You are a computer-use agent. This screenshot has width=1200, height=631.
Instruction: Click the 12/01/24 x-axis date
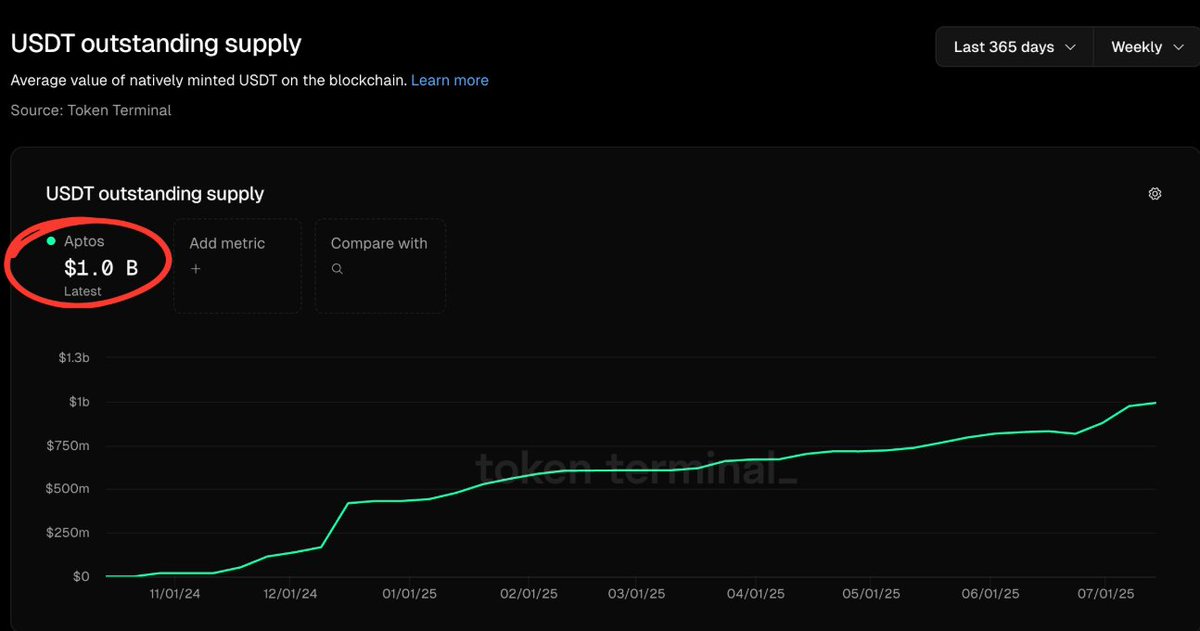click(290, 593)
